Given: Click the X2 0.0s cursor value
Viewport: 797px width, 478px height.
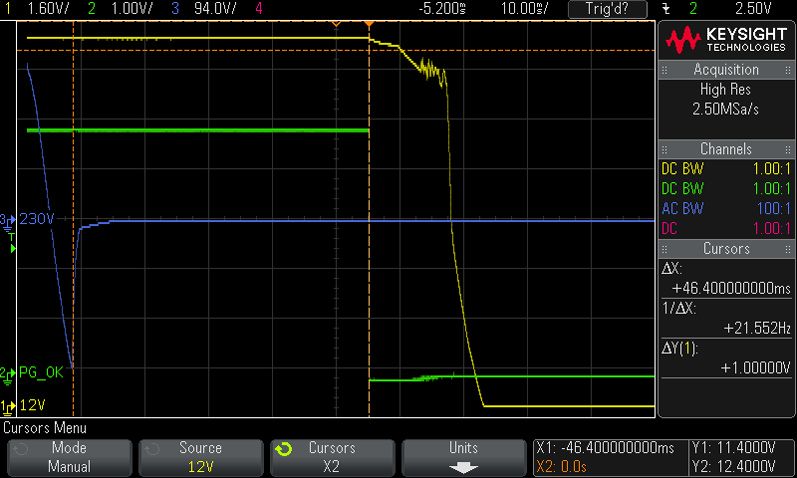Looking at the screenshot, I should (561, 467).
